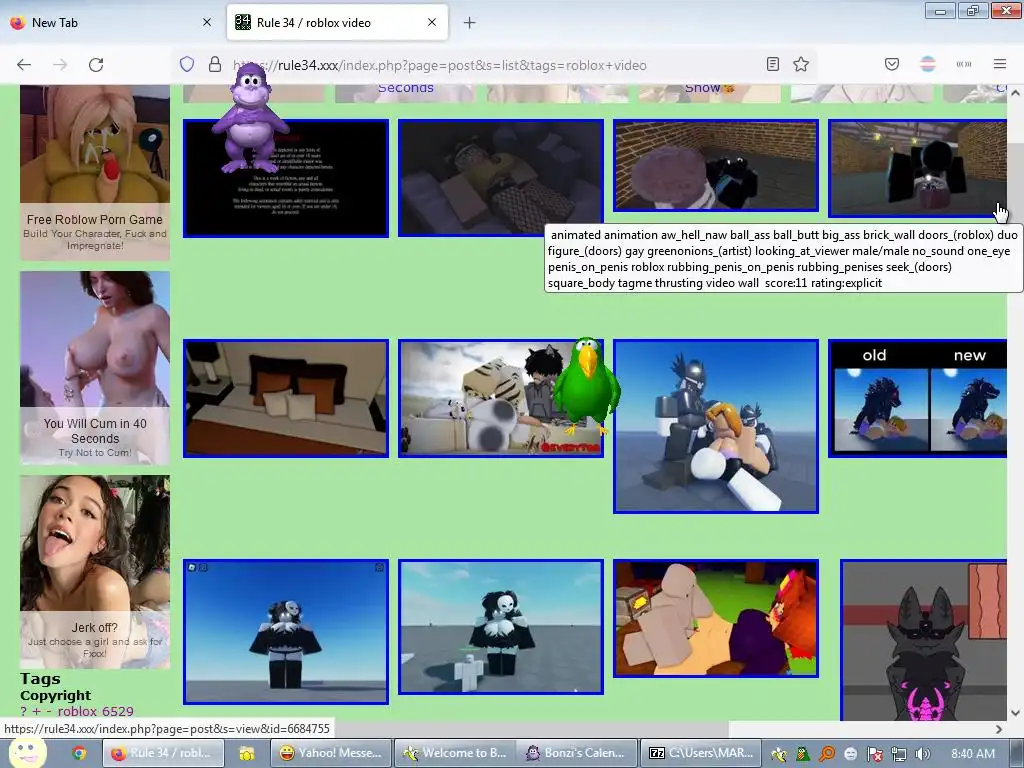Open the old versus new comparison thumbnail
The height and width of the screenshot is (768, 1024).
[918, 398]
